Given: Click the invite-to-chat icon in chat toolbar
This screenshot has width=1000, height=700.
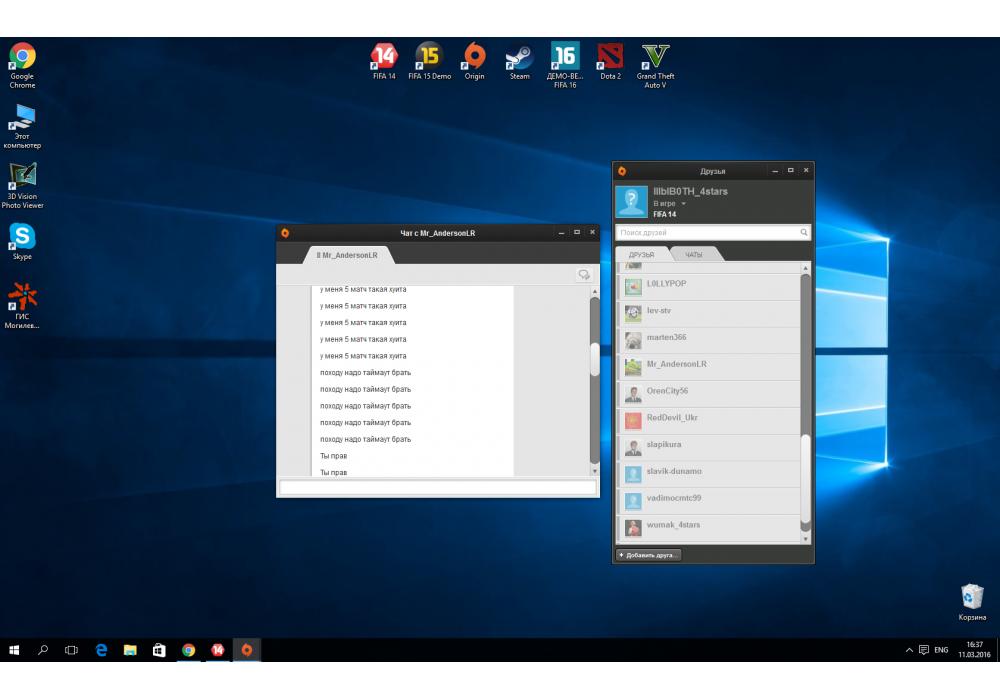Looking at the screenshot, I should [584, 275].
